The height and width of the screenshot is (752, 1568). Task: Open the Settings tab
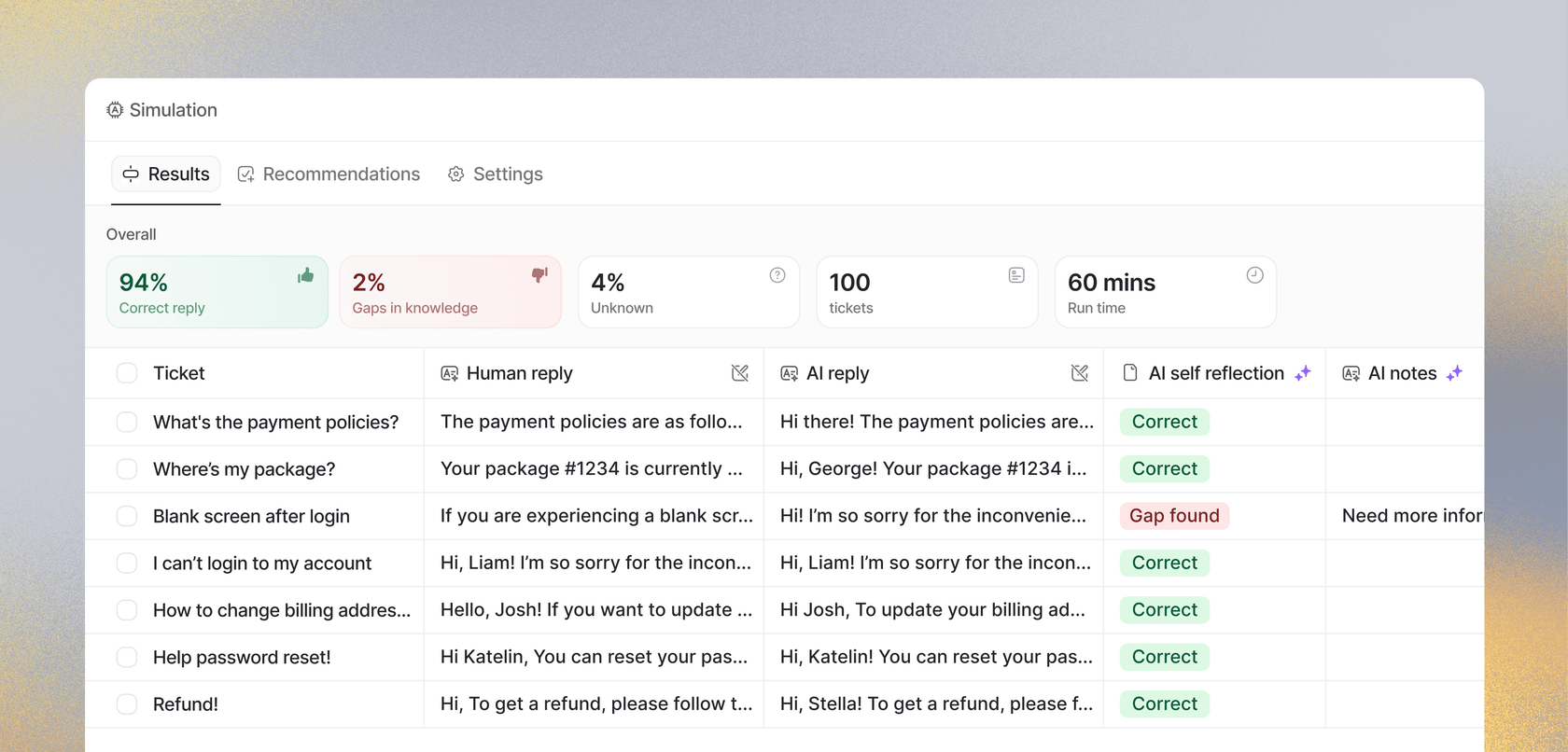click(495, 174)
